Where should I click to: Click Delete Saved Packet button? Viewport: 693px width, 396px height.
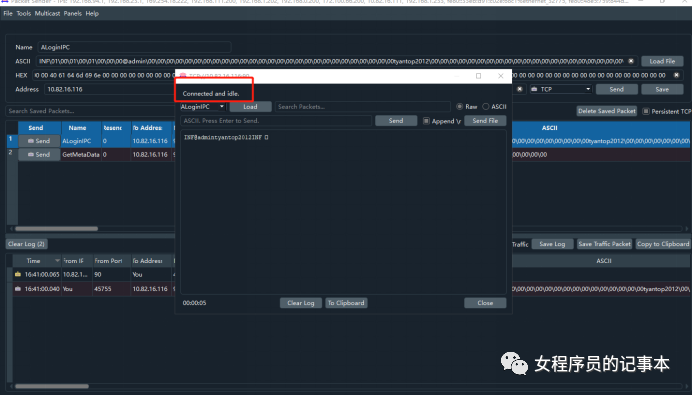click(x=607, y=111)
